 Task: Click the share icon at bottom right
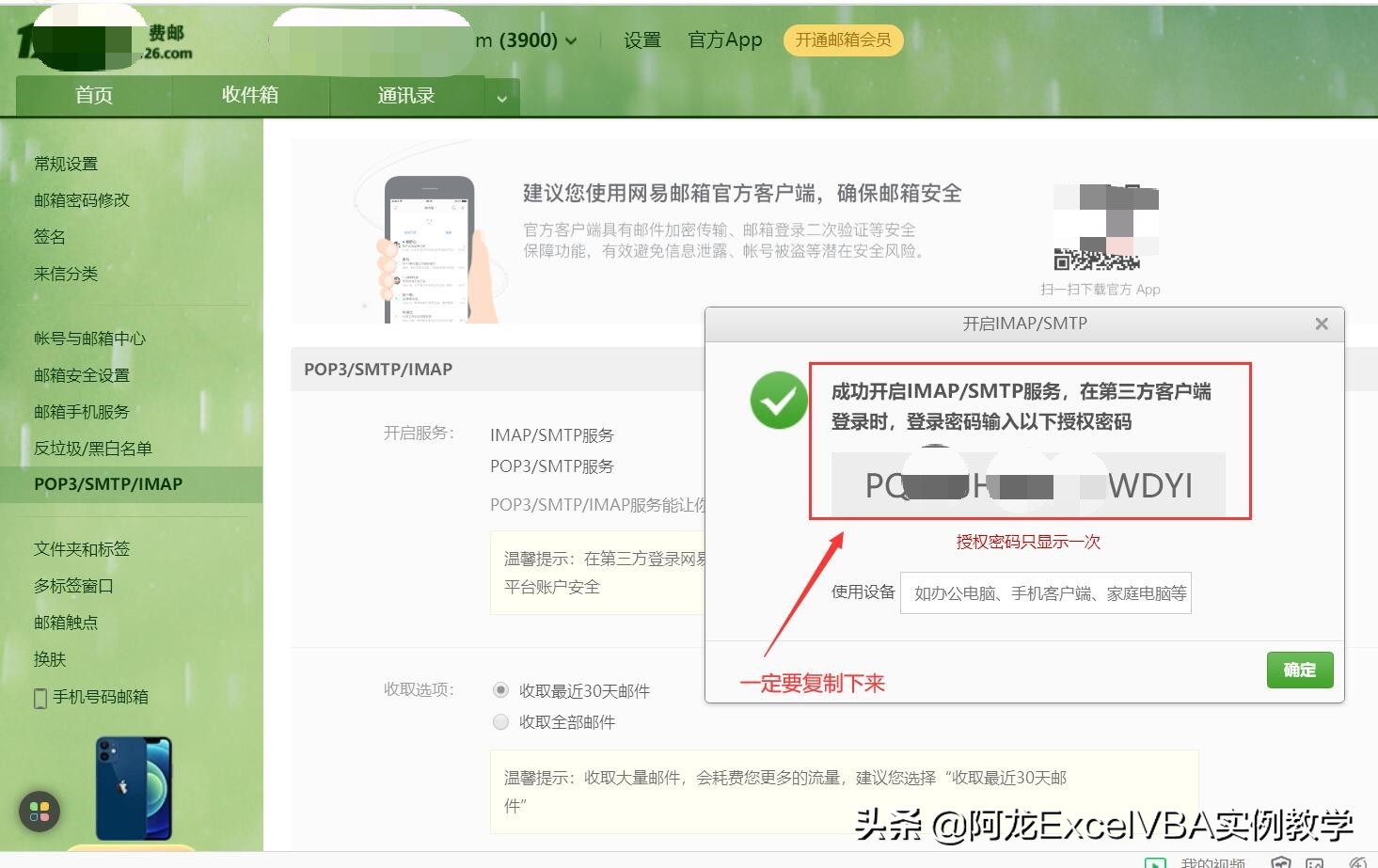click(x=1356, y=863)
